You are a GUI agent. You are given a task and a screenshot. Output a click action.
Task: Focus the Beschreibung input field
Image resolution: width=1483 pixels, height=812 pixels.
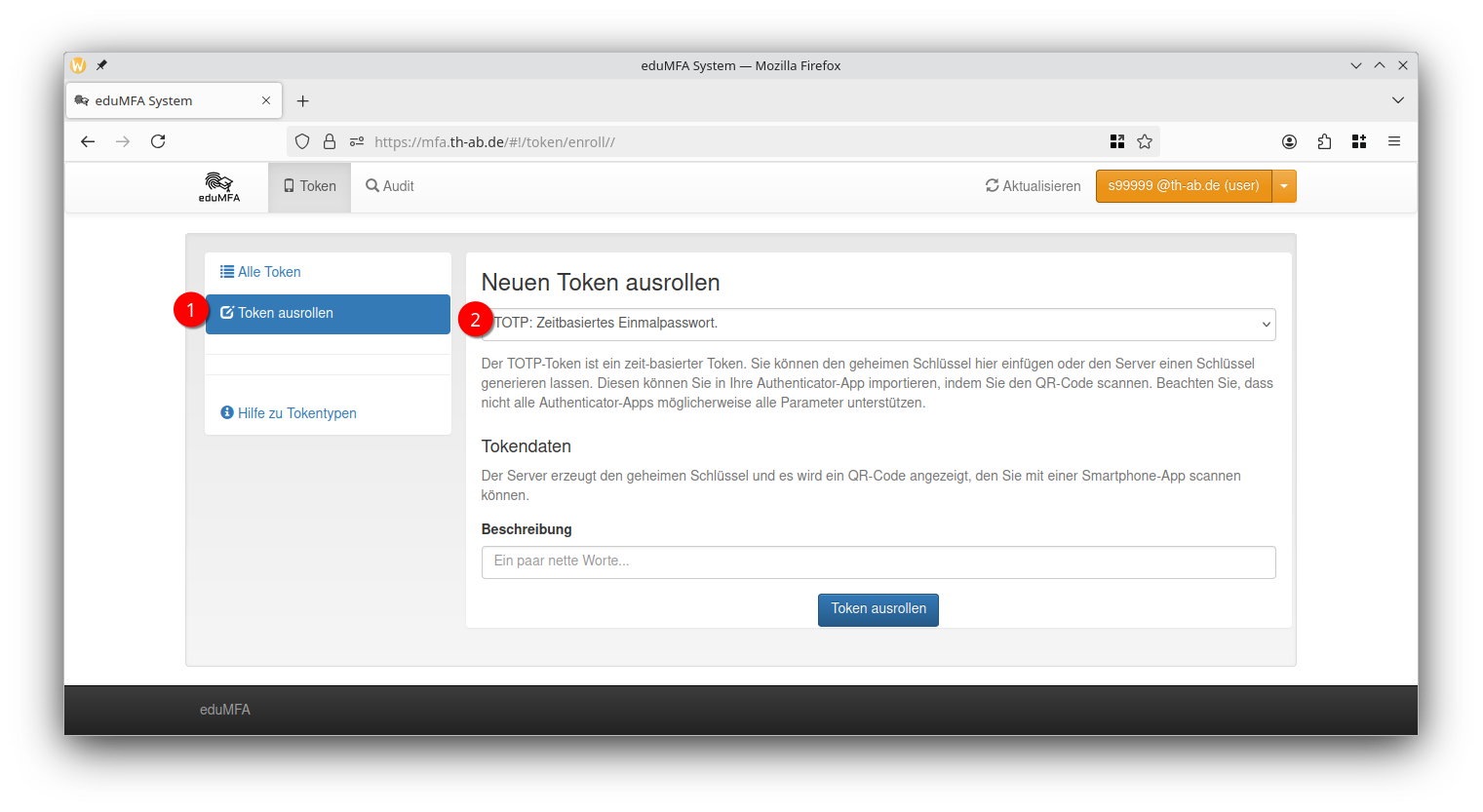click(878, 562)
